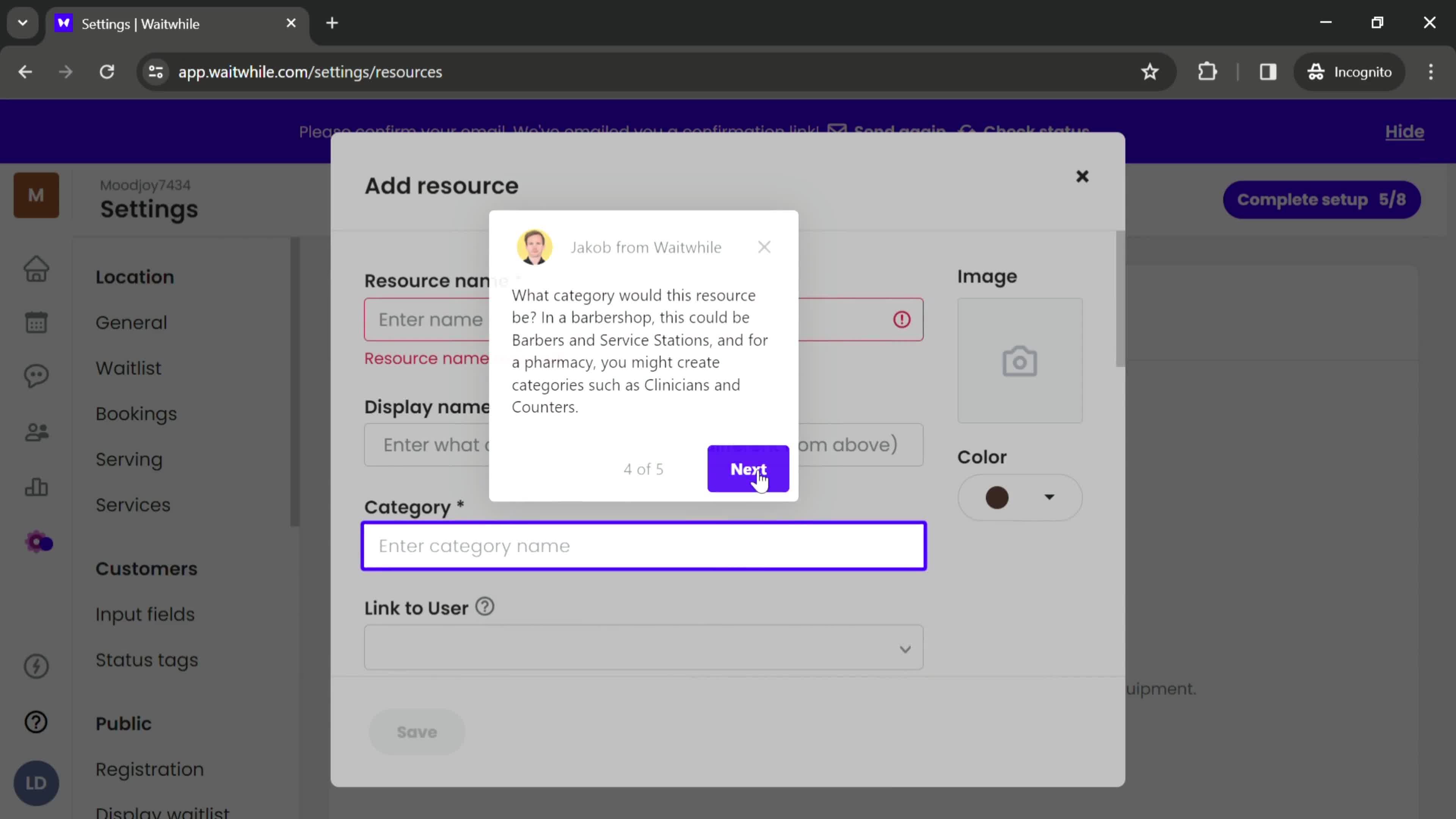This screenshot has height=819, width=1456.
Task: Open Serving settings menu item
Action: 129,460
